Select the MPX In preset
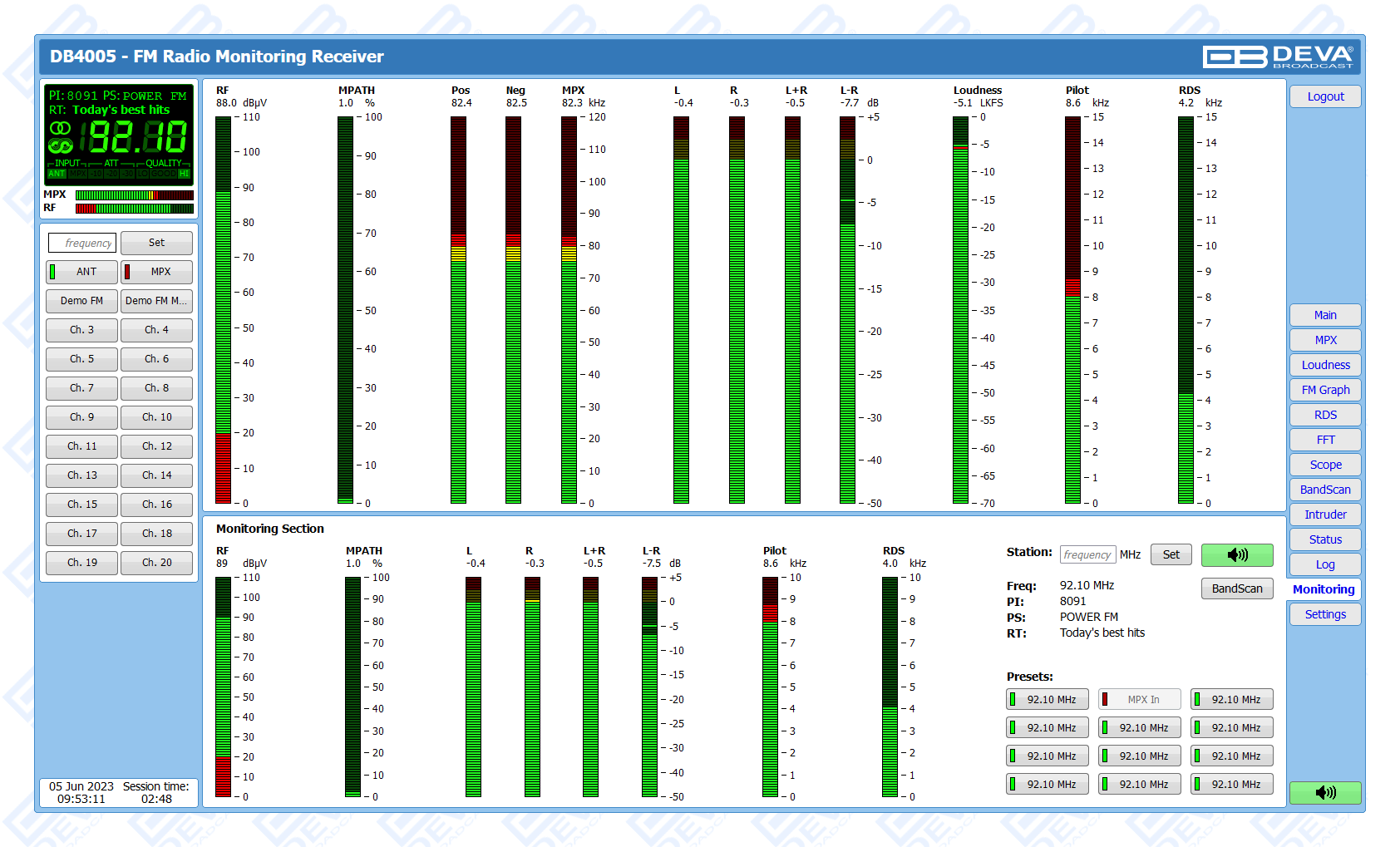Viewport: 1400px width, 847px height. (x=1139, y=700)
